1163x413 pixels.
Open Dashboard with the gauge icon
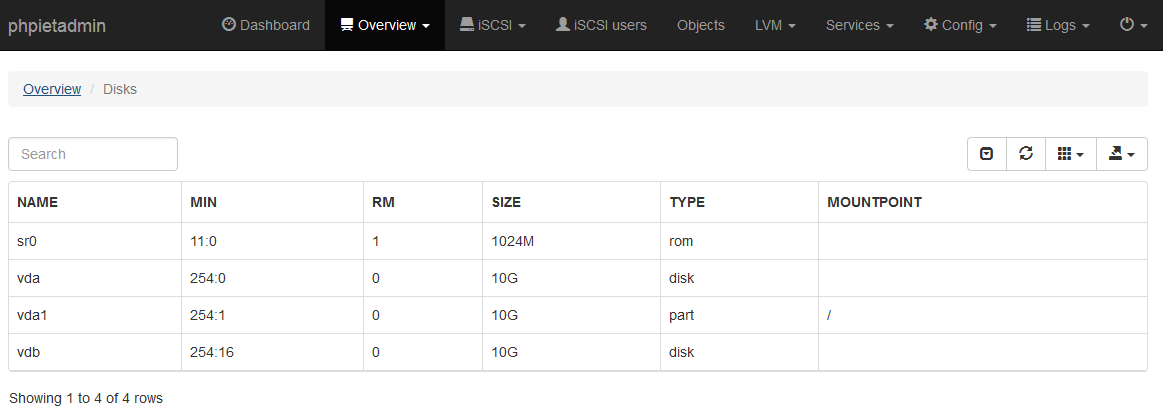[266, 25]
